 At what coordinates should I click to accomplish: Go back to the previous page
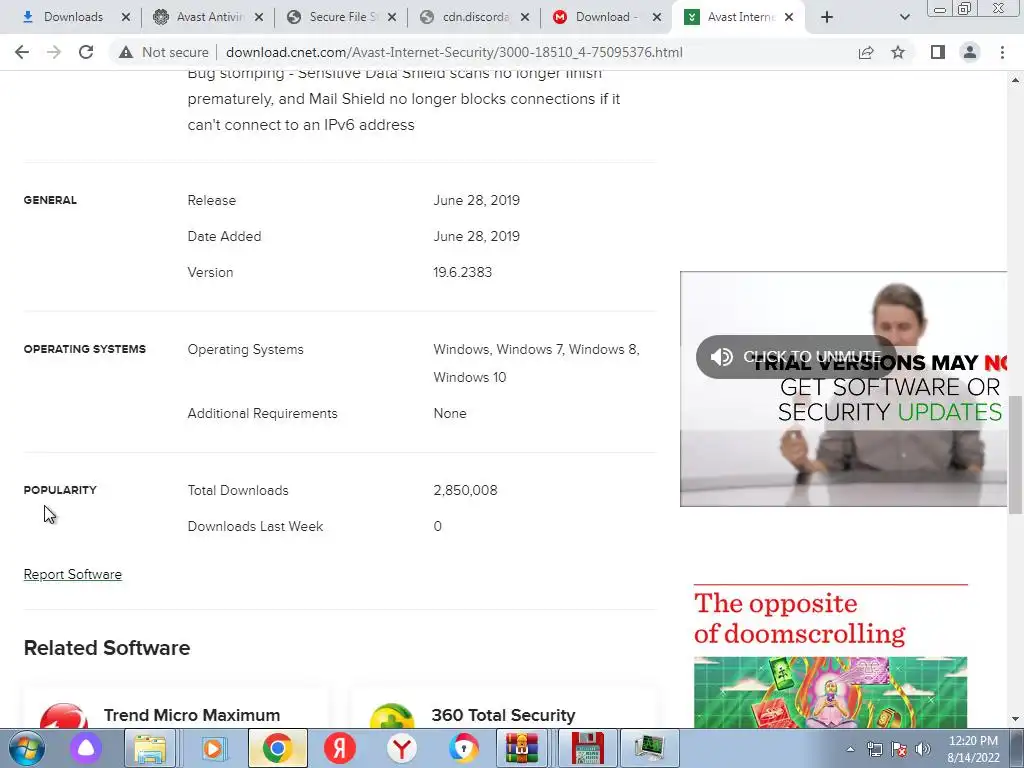point(22,52)
